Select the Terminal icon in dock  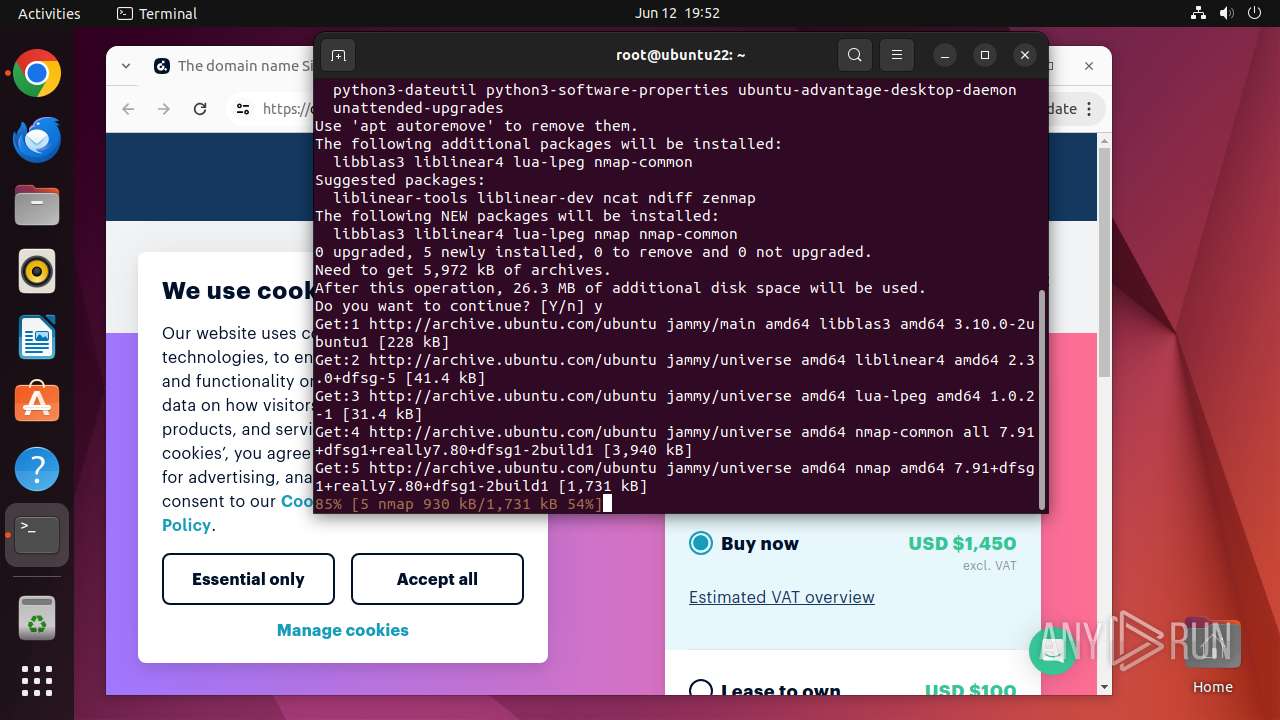[x=37, y=535]
